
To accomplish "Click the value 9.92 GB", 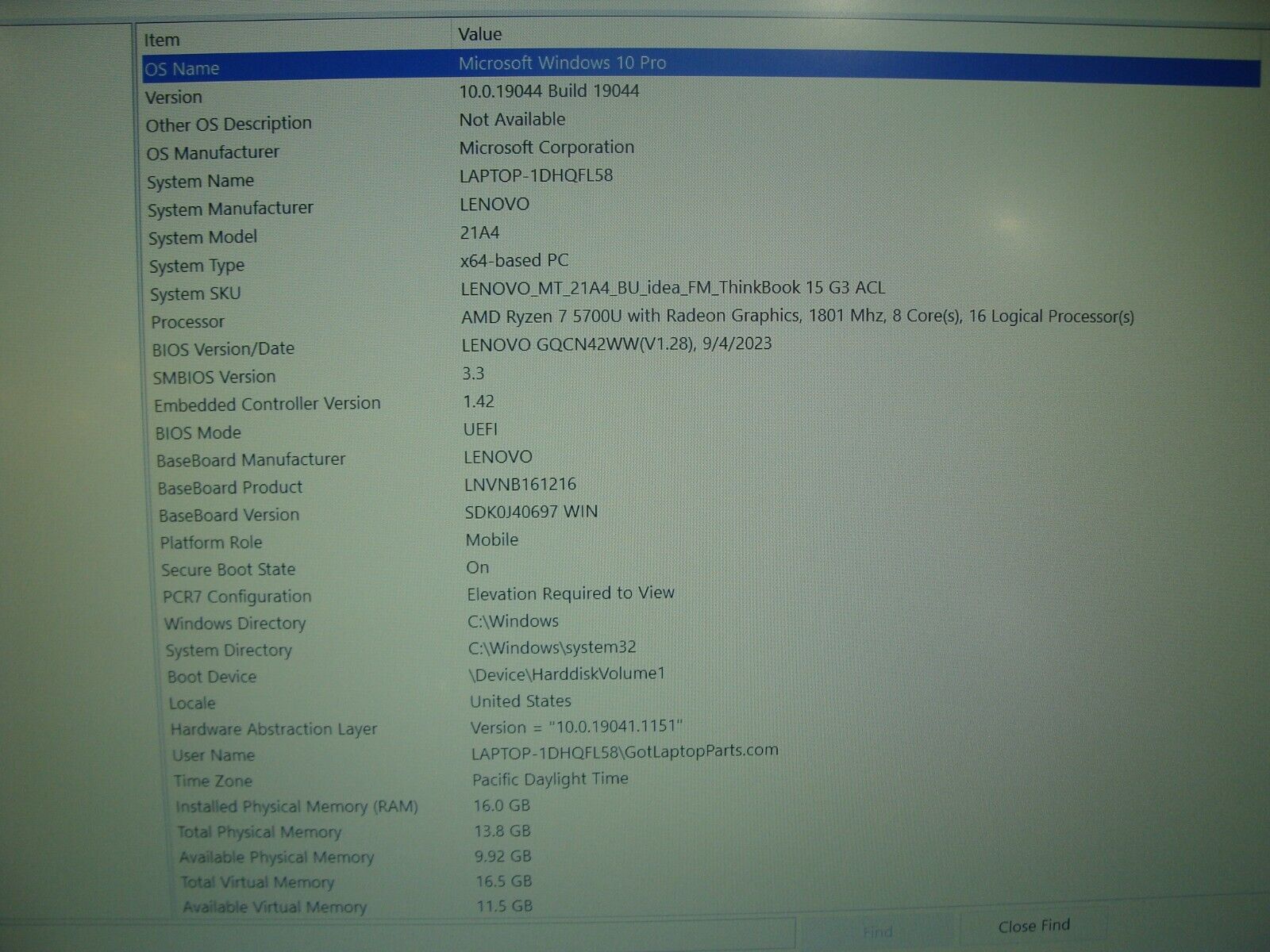I will 504,856.
